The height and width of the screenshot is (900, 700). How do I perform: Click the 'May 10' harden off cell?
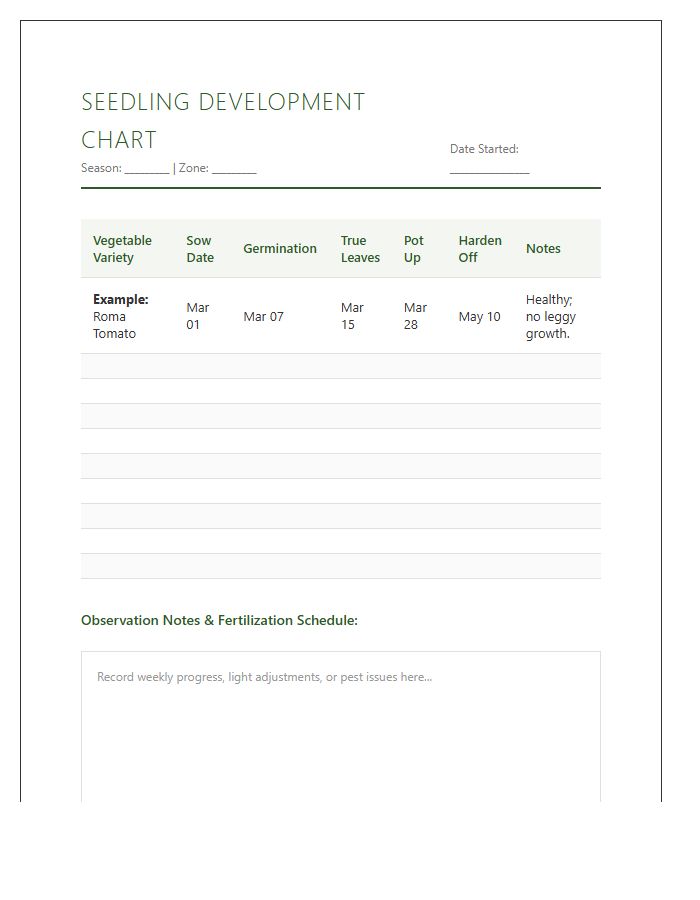480,316
